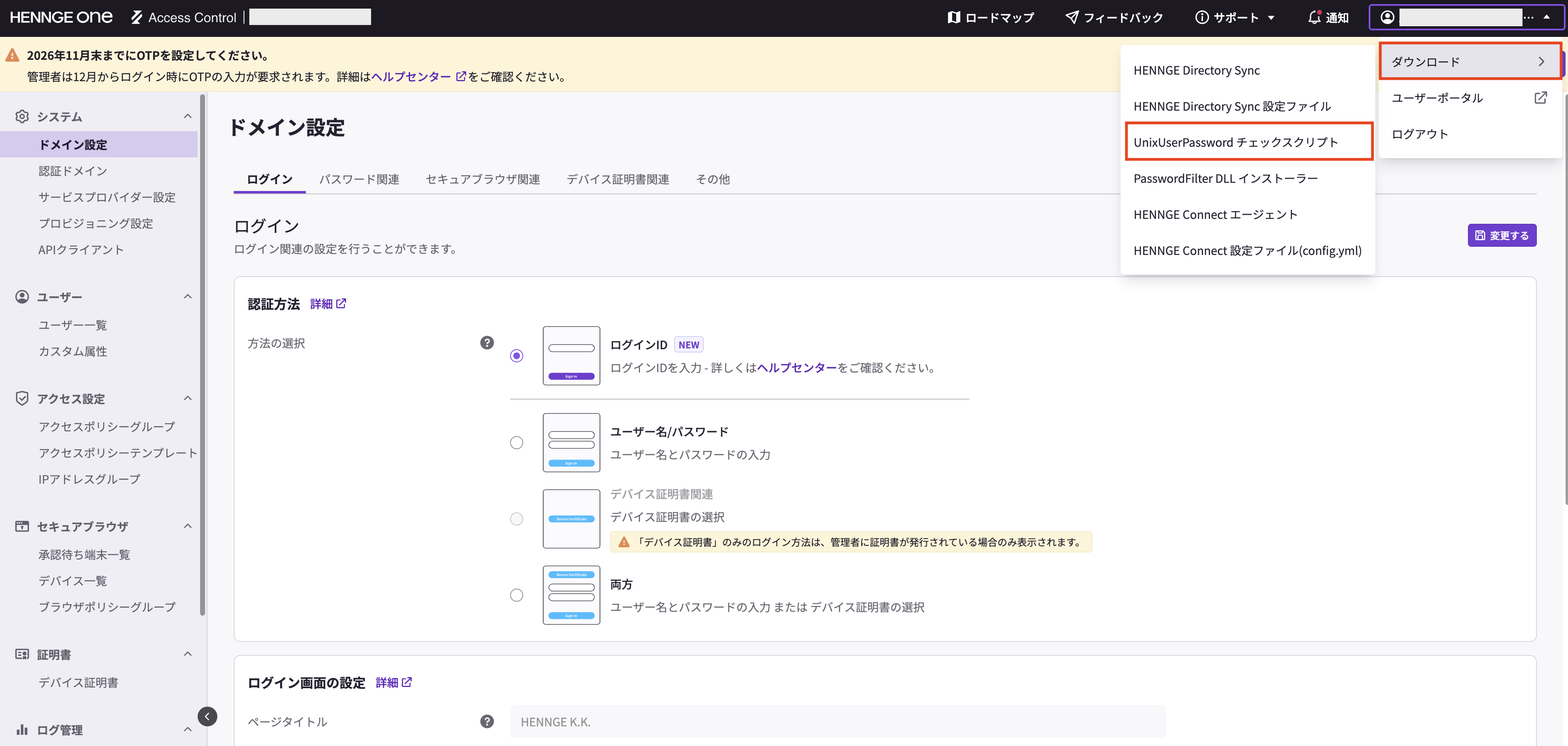The image size is (1568, 746).
Task: Click the ログ管理 bar chart icon
Action: (x=22, y=729)
